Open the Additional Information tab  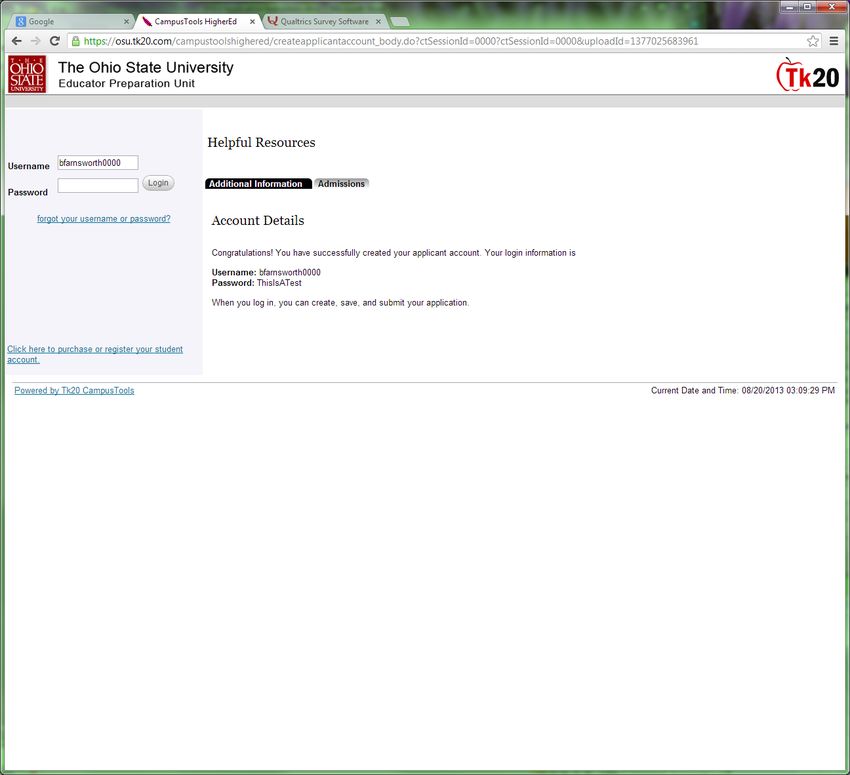coord(258,184)
